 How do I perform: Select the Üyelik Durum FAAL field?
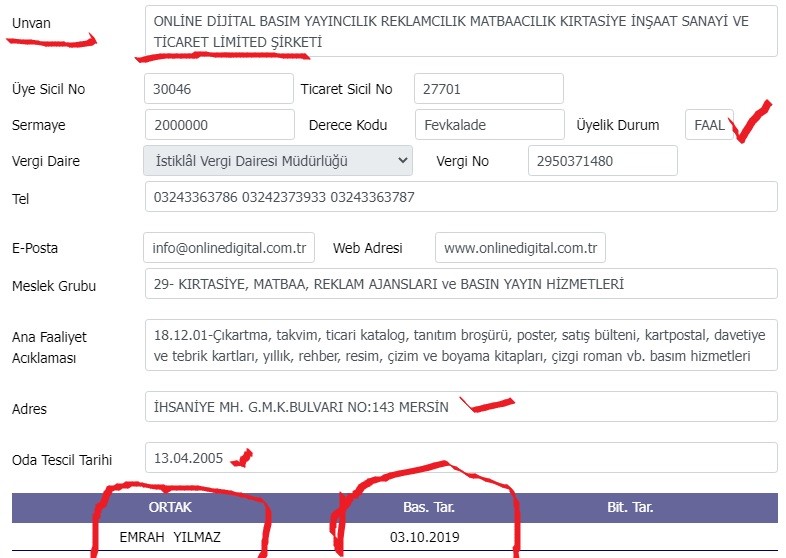point(710,125)
